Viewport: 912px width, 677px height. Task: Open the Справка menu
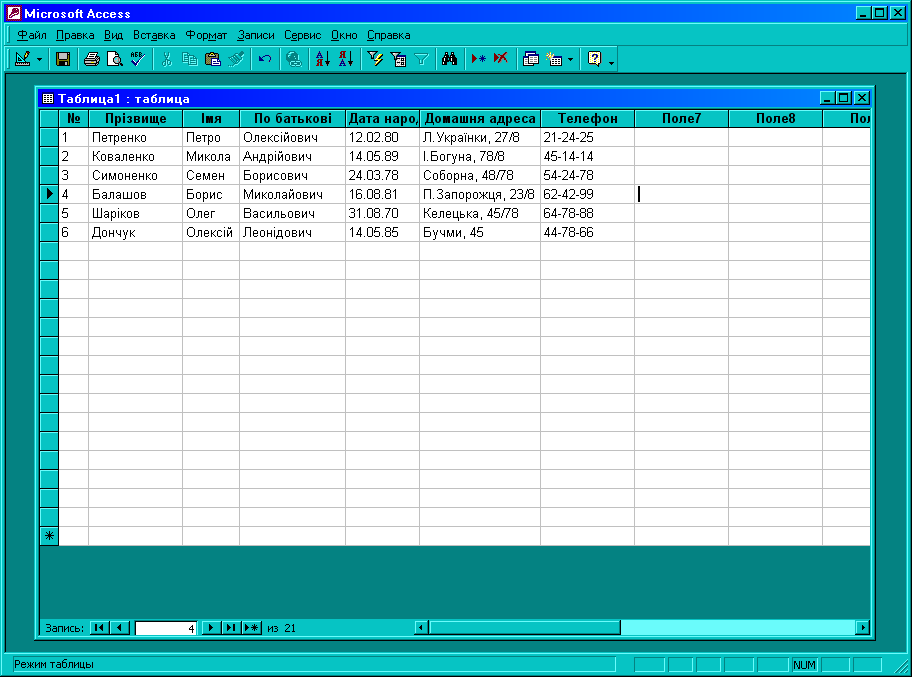pyautogui.click(x=389, y=35)
